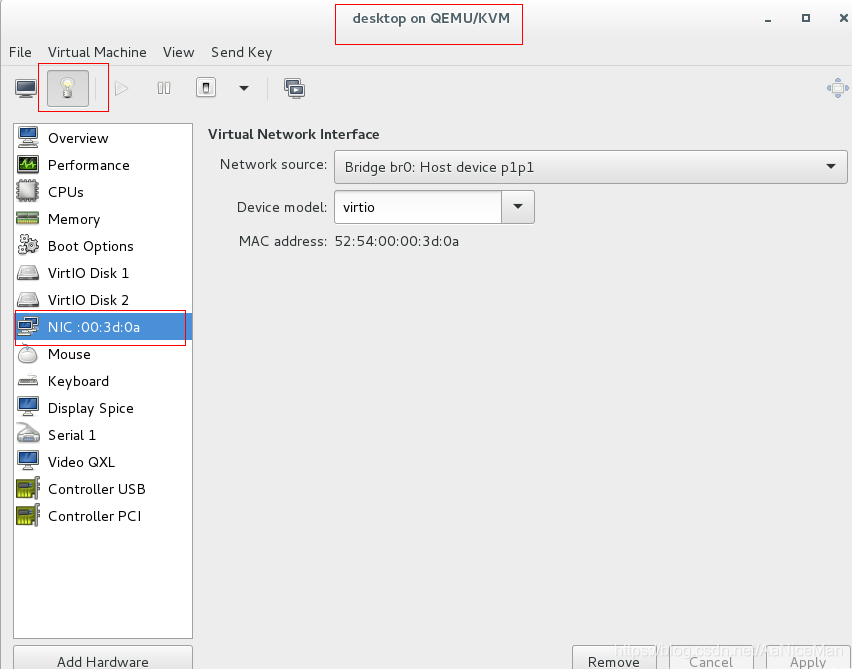Screen dimensions: 852x669
Task: Expand the Device model dropdown arrow
Action: (518, 207)
